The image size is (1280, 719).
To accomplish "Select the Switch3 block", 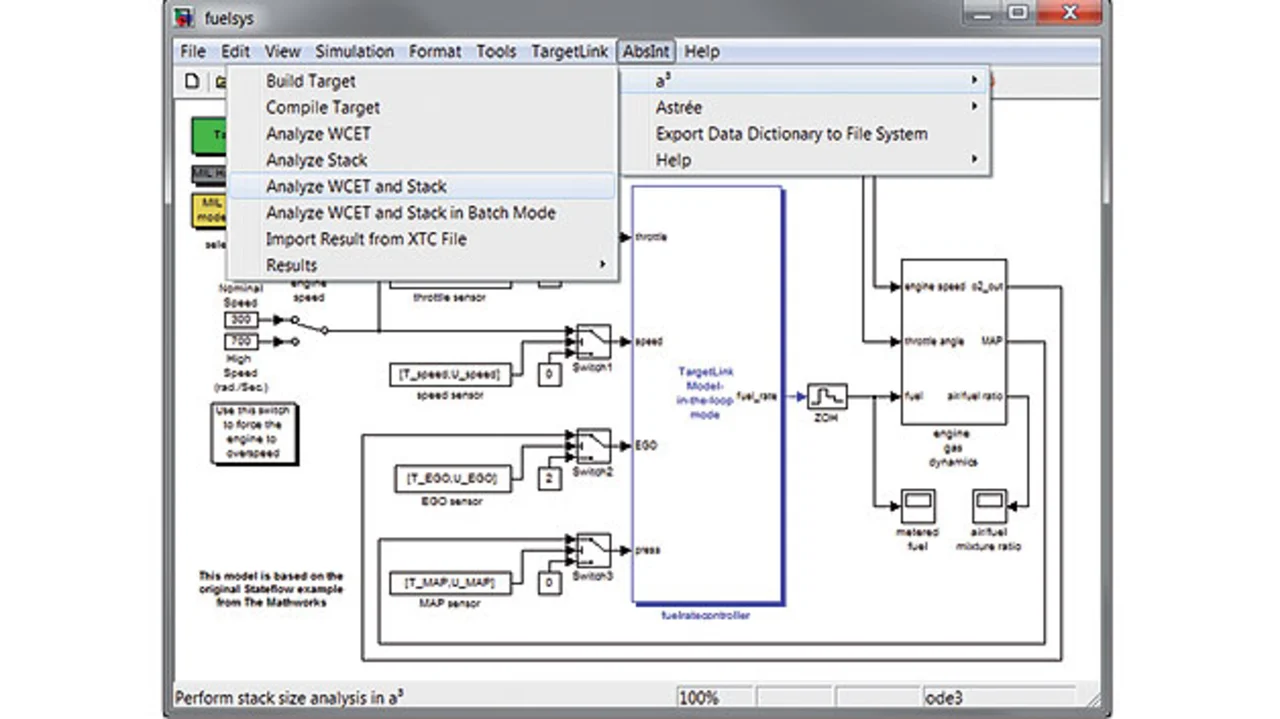I will point(593,550).
